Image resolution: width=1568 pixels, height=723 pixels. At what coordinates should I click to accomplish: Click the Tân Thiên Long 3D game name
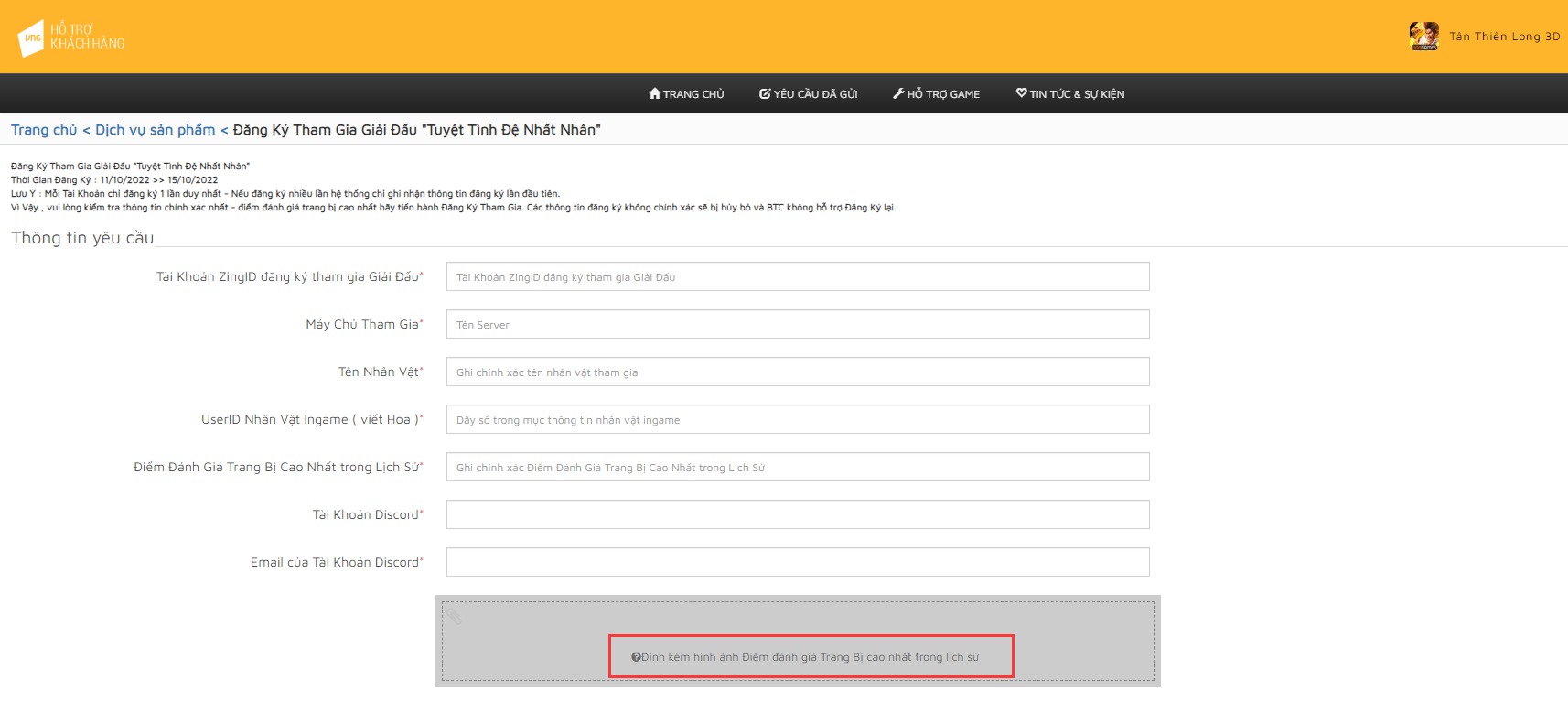(x=1504, y=37)
